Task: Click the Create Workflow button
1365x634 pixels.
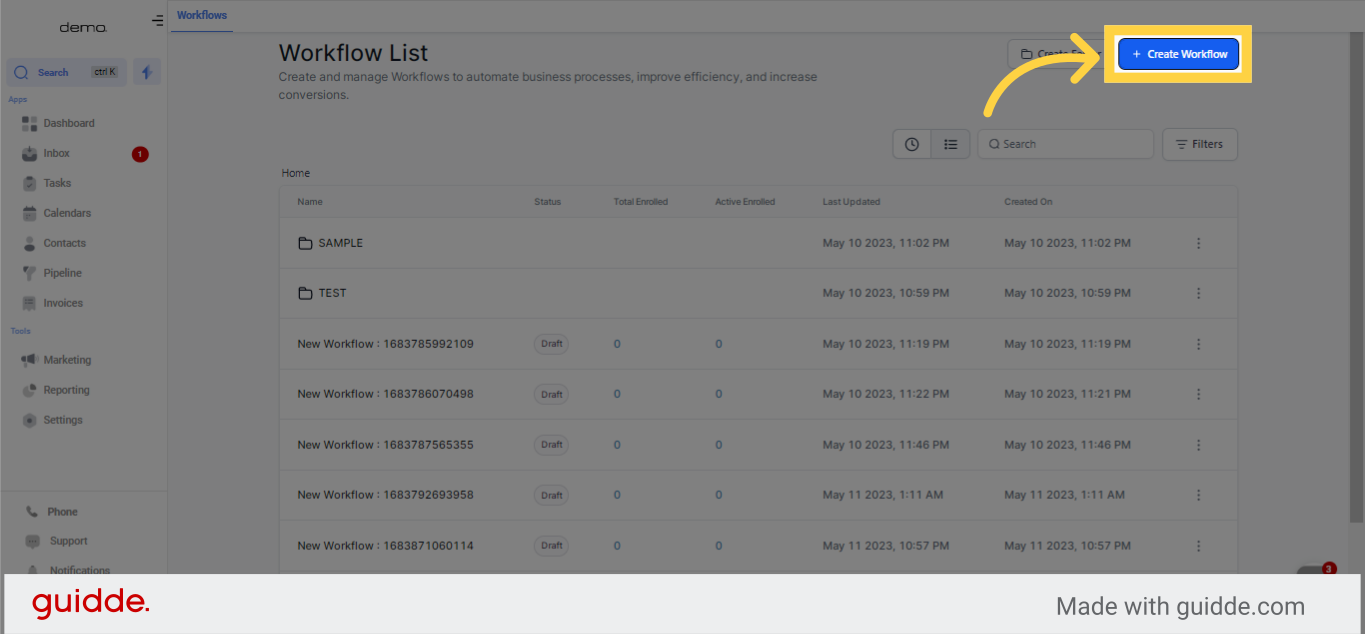Action: click(x=1178, y=53)
